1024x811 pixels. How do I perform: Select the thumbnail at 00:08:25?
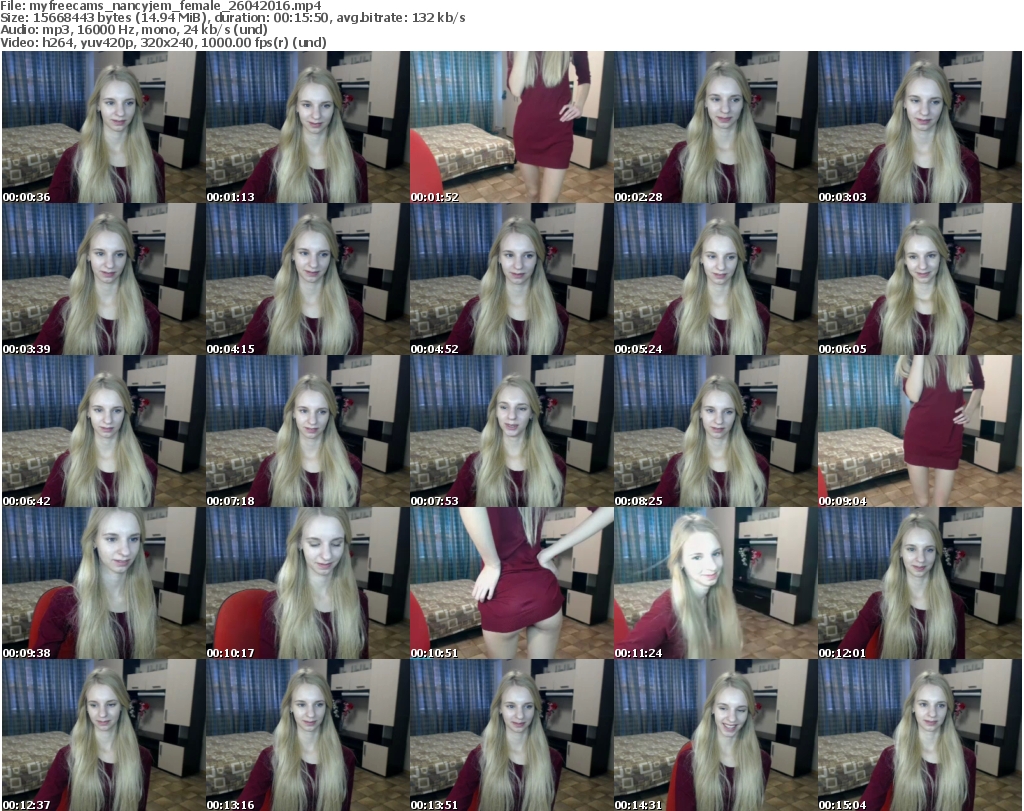point(716,432)
